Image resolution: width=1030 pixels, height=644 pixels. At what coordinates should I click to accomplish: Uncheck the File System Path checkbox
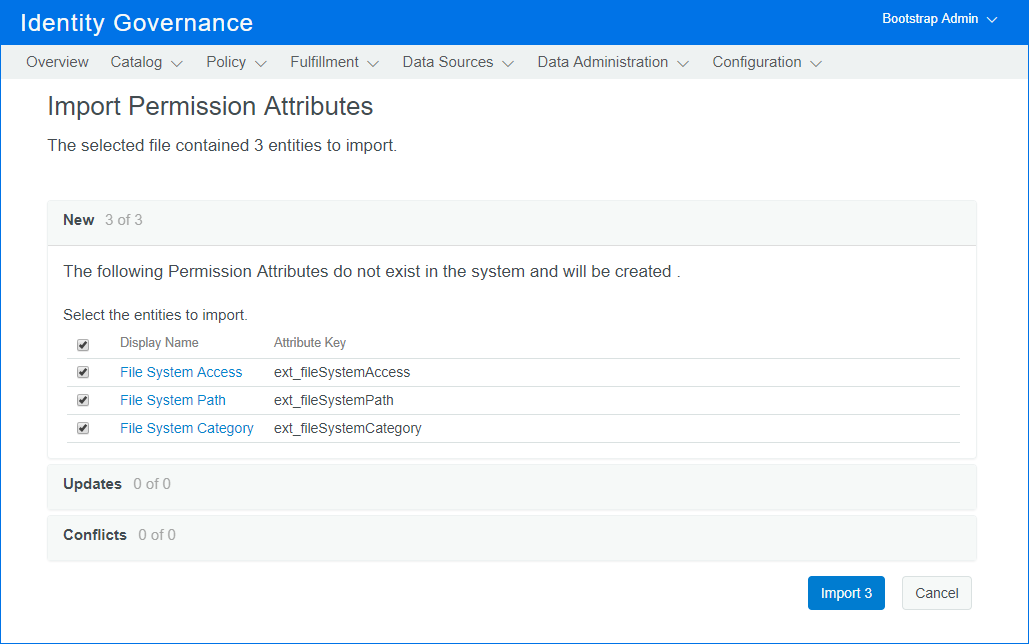click(83, 400)
